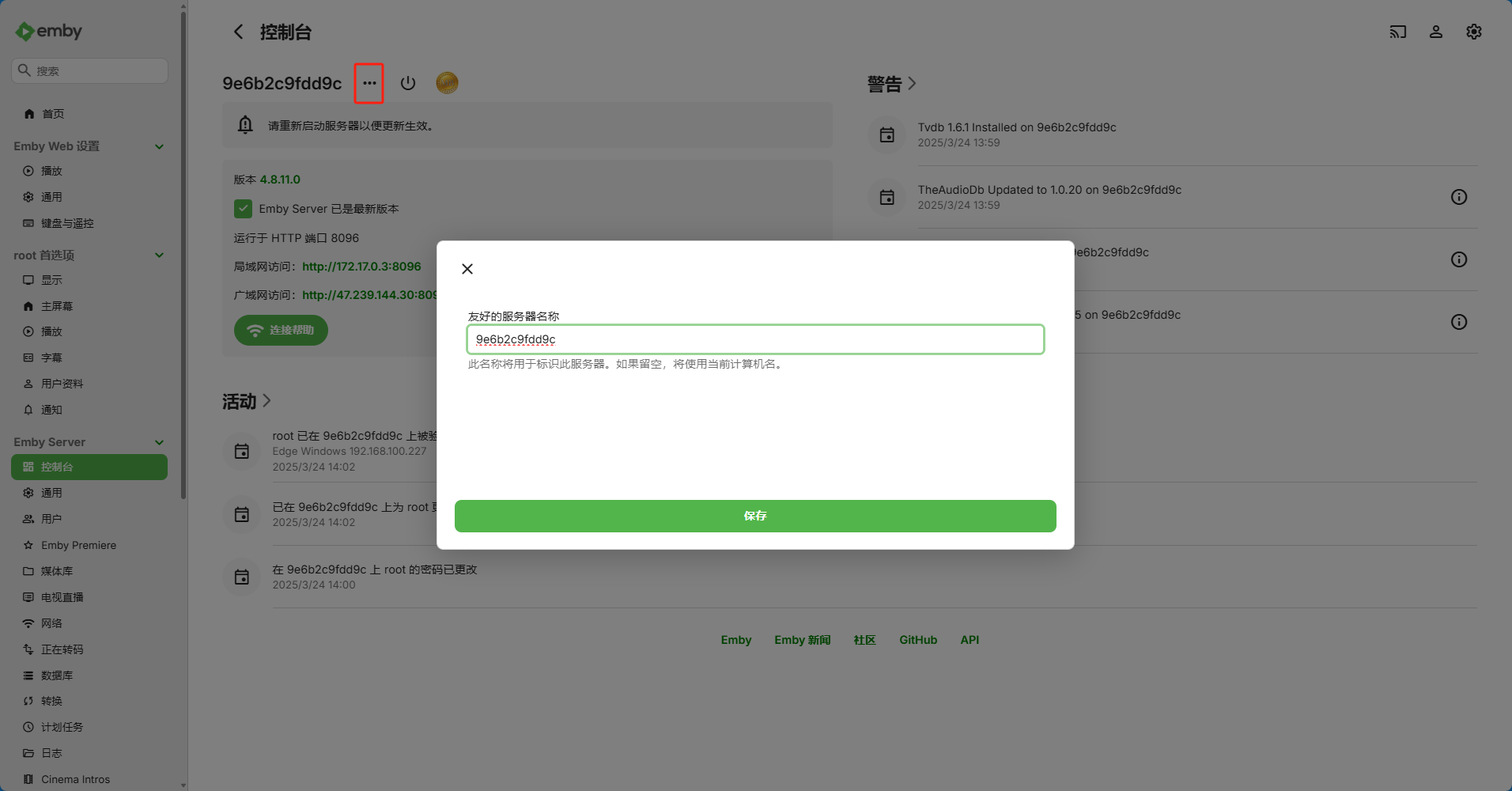Open Live TV settings
1512x791 pixels.
[x=89, y=597]
